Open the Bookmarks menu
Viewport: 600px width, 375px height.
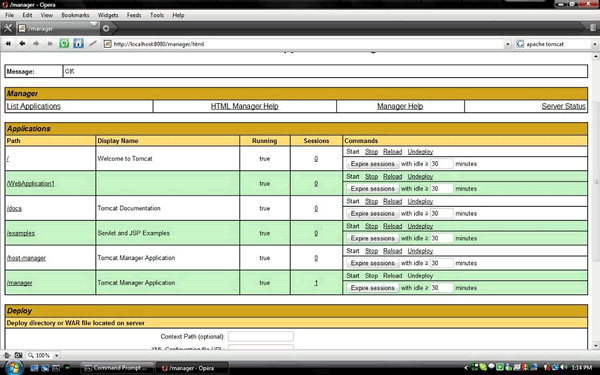[x=75, y=15]
